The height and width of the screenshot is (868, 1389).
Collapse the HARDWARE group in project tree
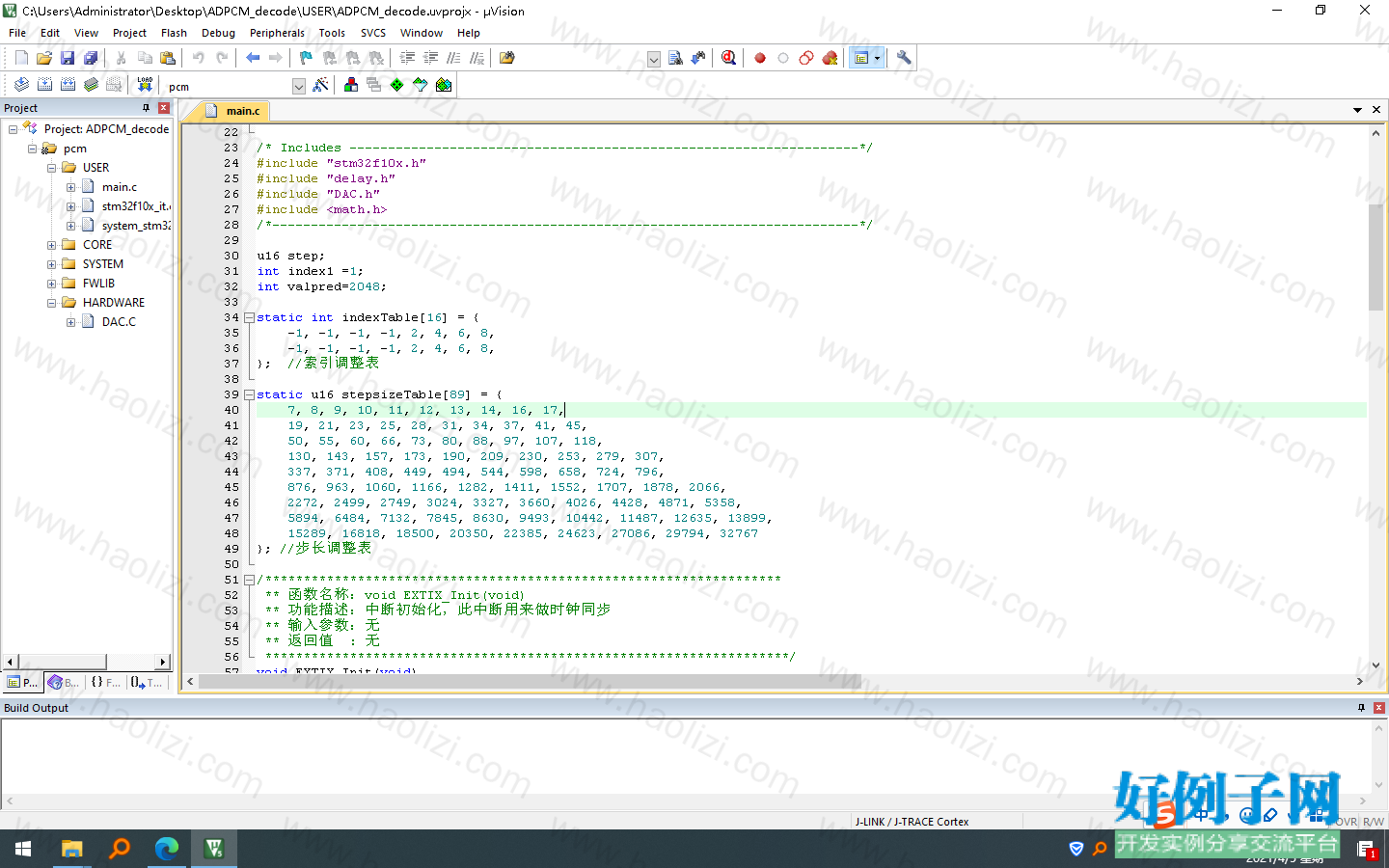(51, 303)
